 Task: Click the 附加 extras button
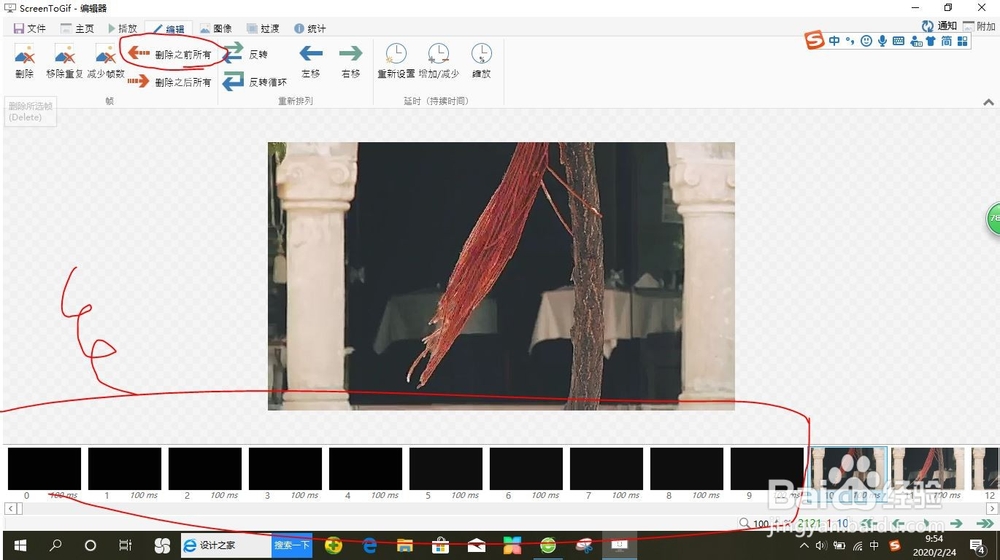[x=979, y=26]
